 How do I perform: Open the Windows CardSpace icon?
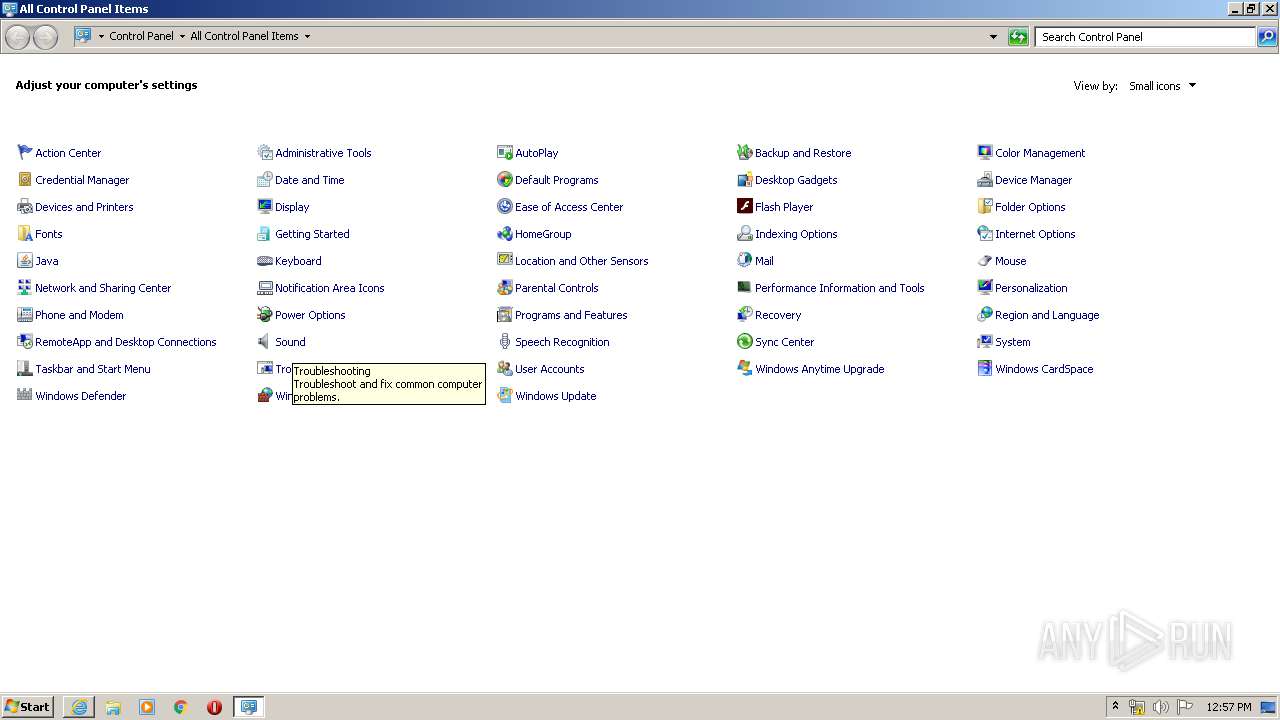pos(985,369)
